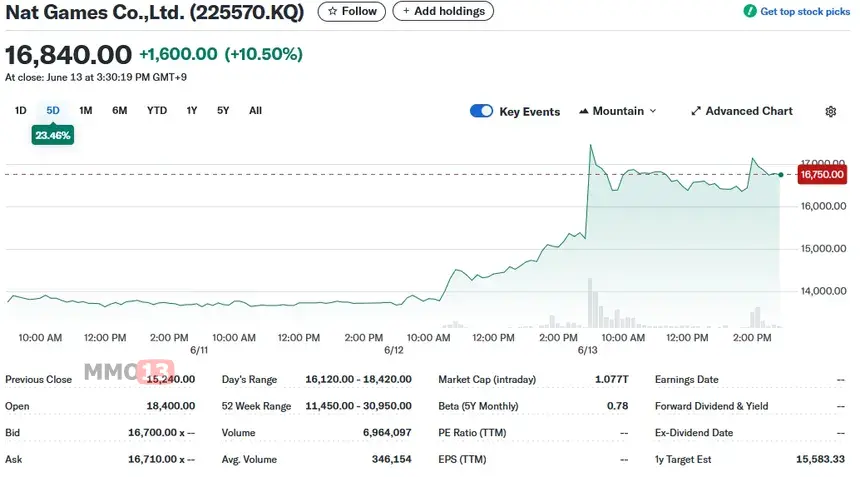Open chart settings gear icon
The image size is (860, 477).
830,111
